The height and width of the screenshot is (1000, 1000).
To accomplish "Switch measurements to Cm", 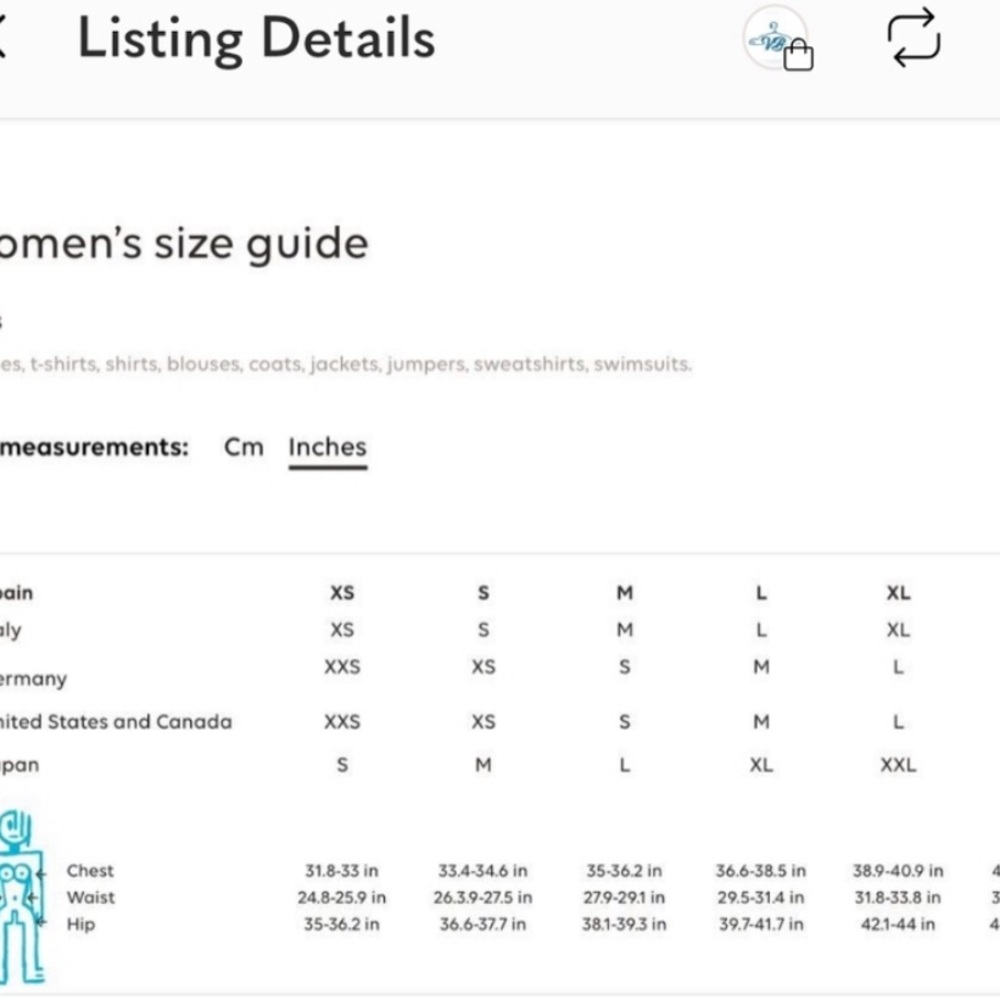I will (244, 447).
